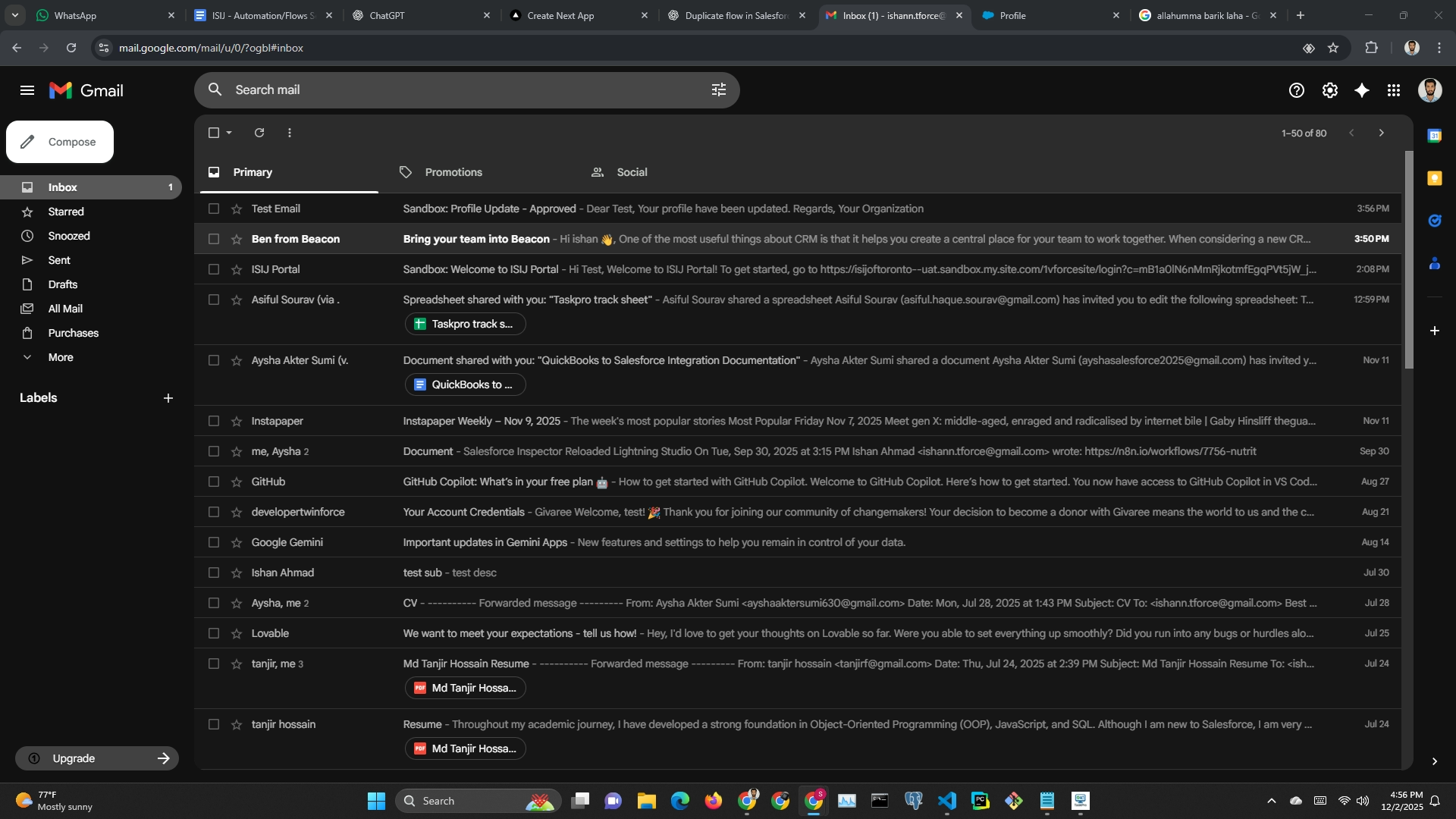Switch to the Promotions tab

pos(453,172)
